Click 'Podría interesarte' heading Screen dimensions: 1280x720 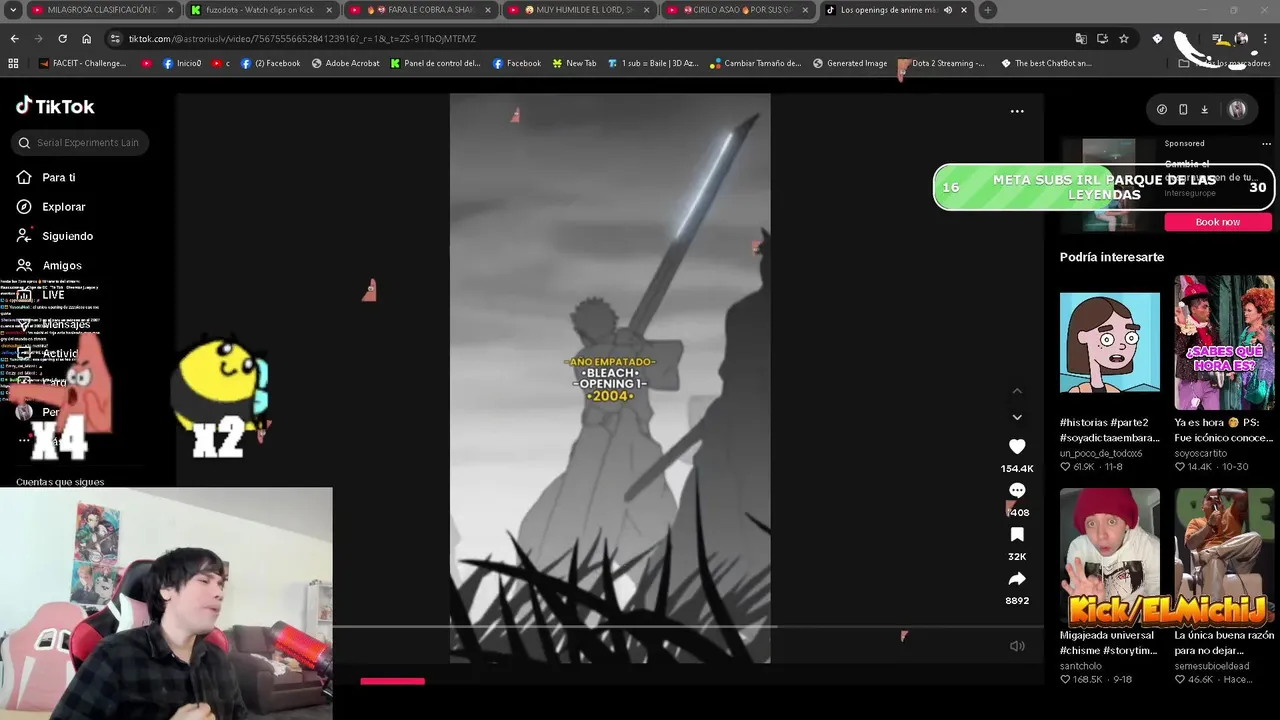click(x=1112, y=257)
